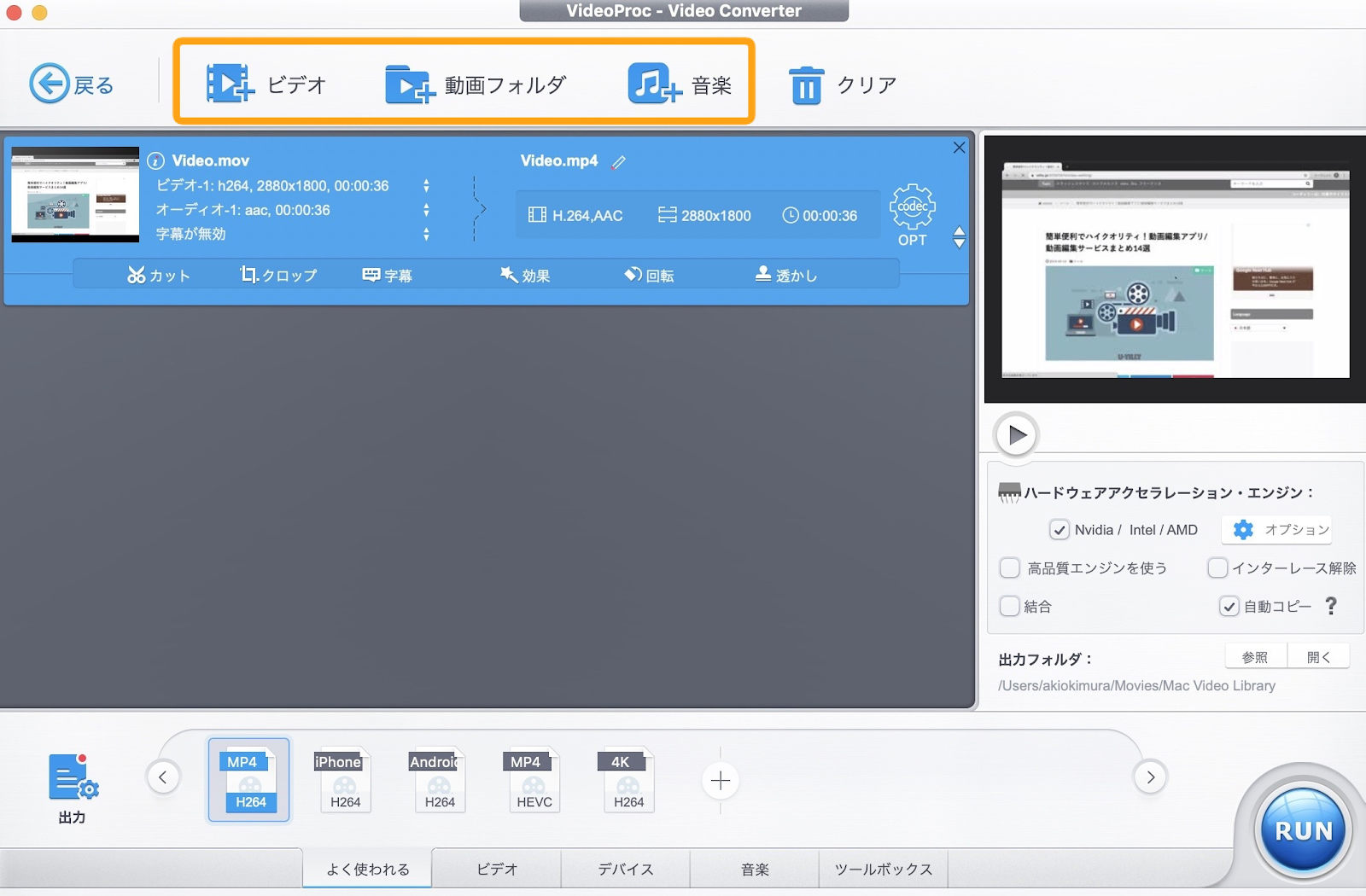Switch to the よく使われる tab
Viewport: 1366px width, 896px height.
point(368,869)
